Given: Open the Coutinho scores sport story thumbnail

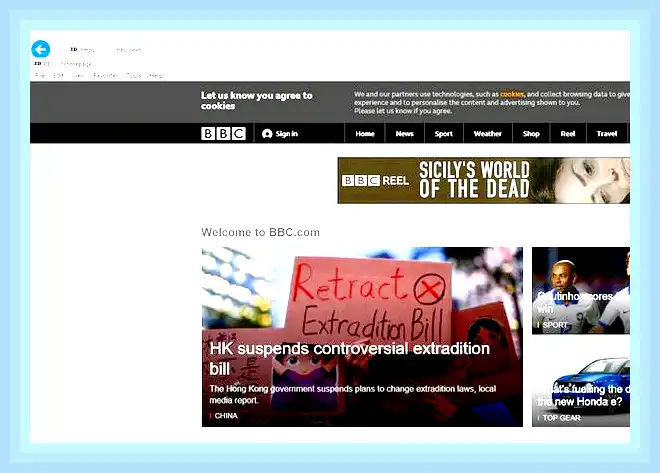Looking at the screenshot, I should [581, 291].
